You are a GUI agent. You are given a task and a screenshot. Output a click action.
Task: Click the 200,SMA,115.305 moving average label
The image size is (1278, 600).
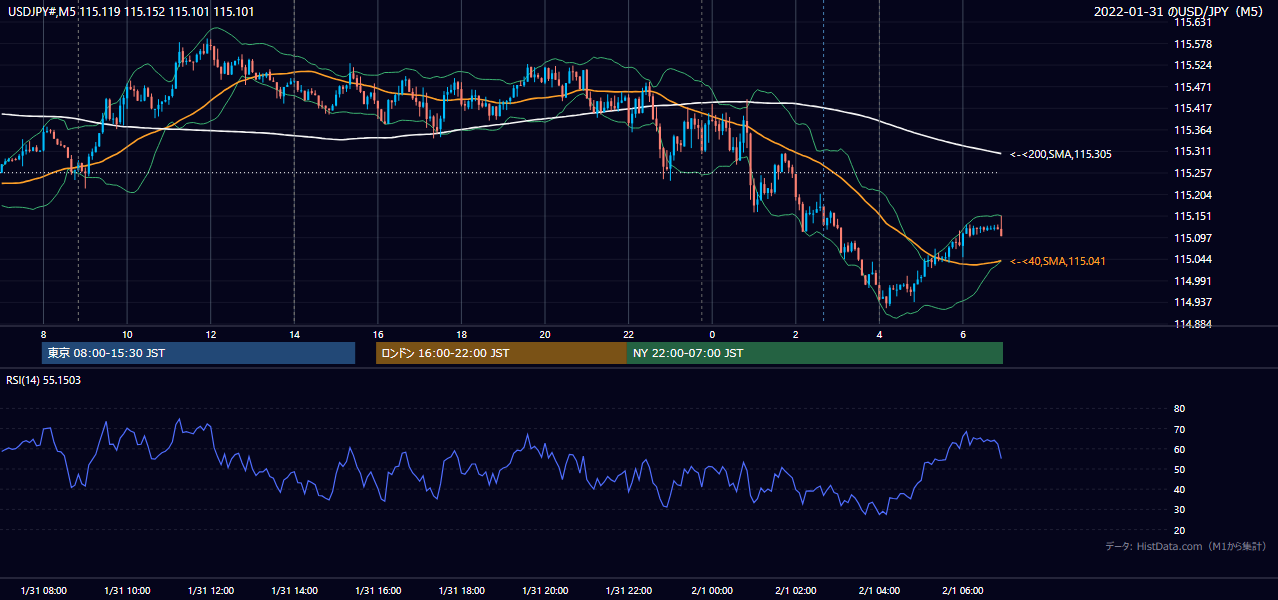click(x=1061, y=154)
